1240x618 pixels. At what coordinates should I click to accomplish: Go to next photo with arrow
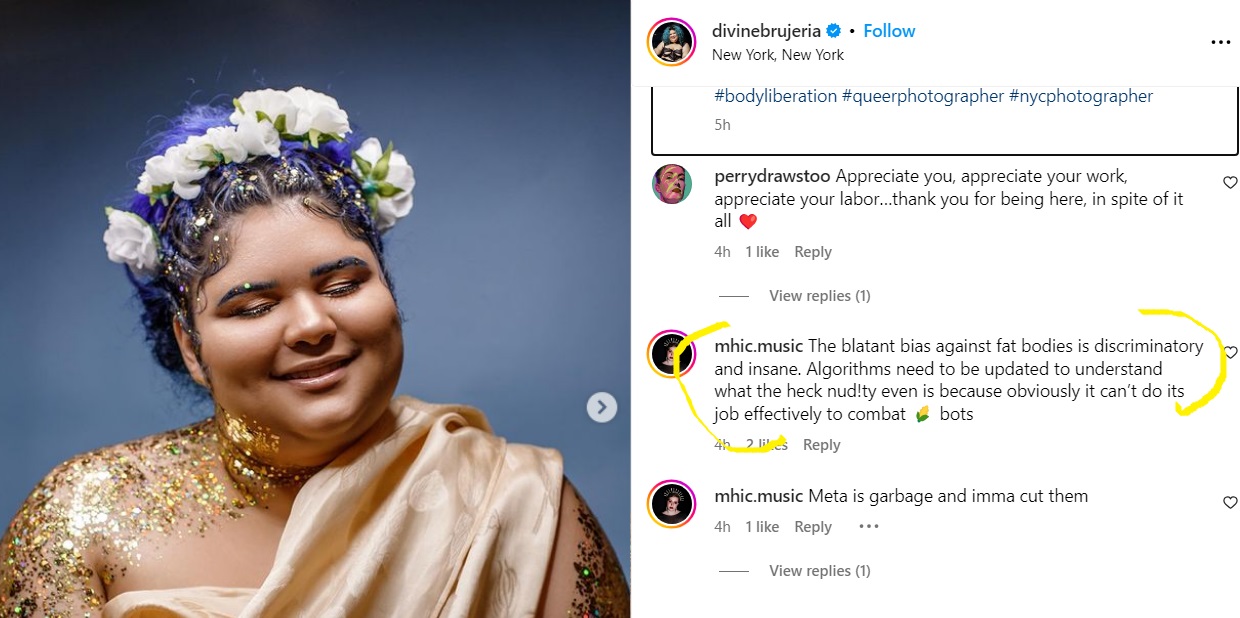(601, 407)
